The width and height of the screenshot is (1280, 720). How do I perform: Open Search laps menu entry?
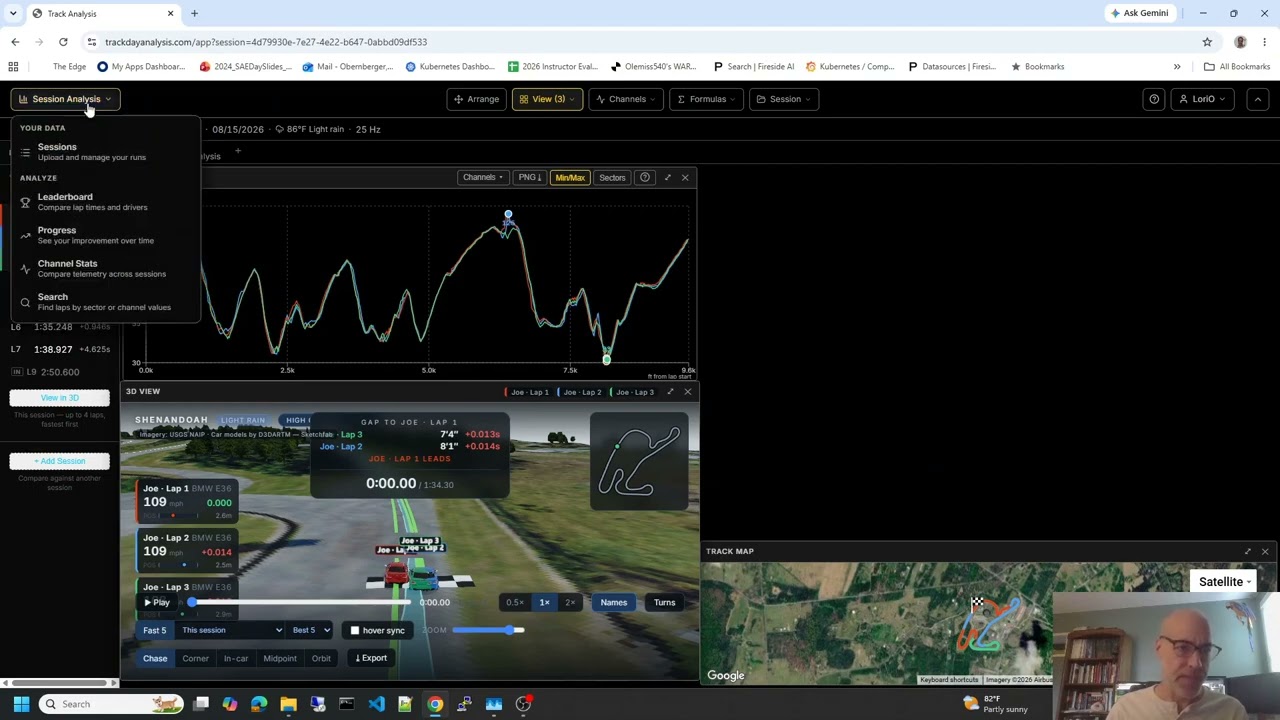click(105, 301)
